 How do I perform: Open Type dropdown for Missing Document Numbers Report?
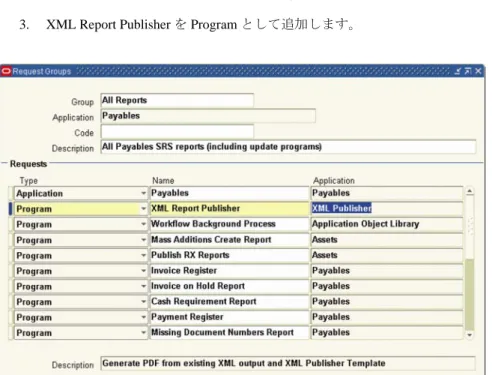tap(143, 333)
